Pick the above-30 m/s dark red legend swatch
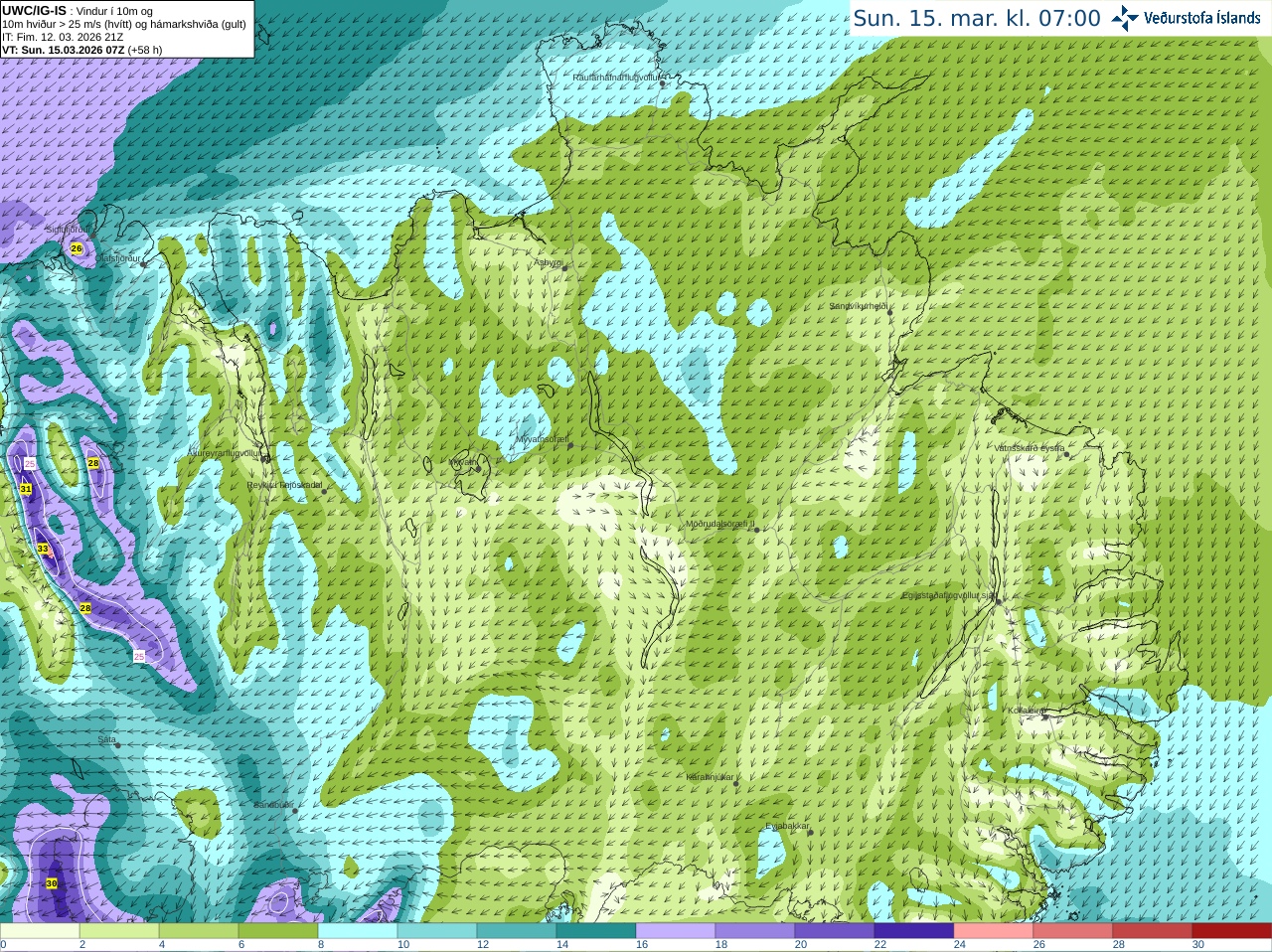Viewport: 1272px width, 952px height. coord(1232,931)
